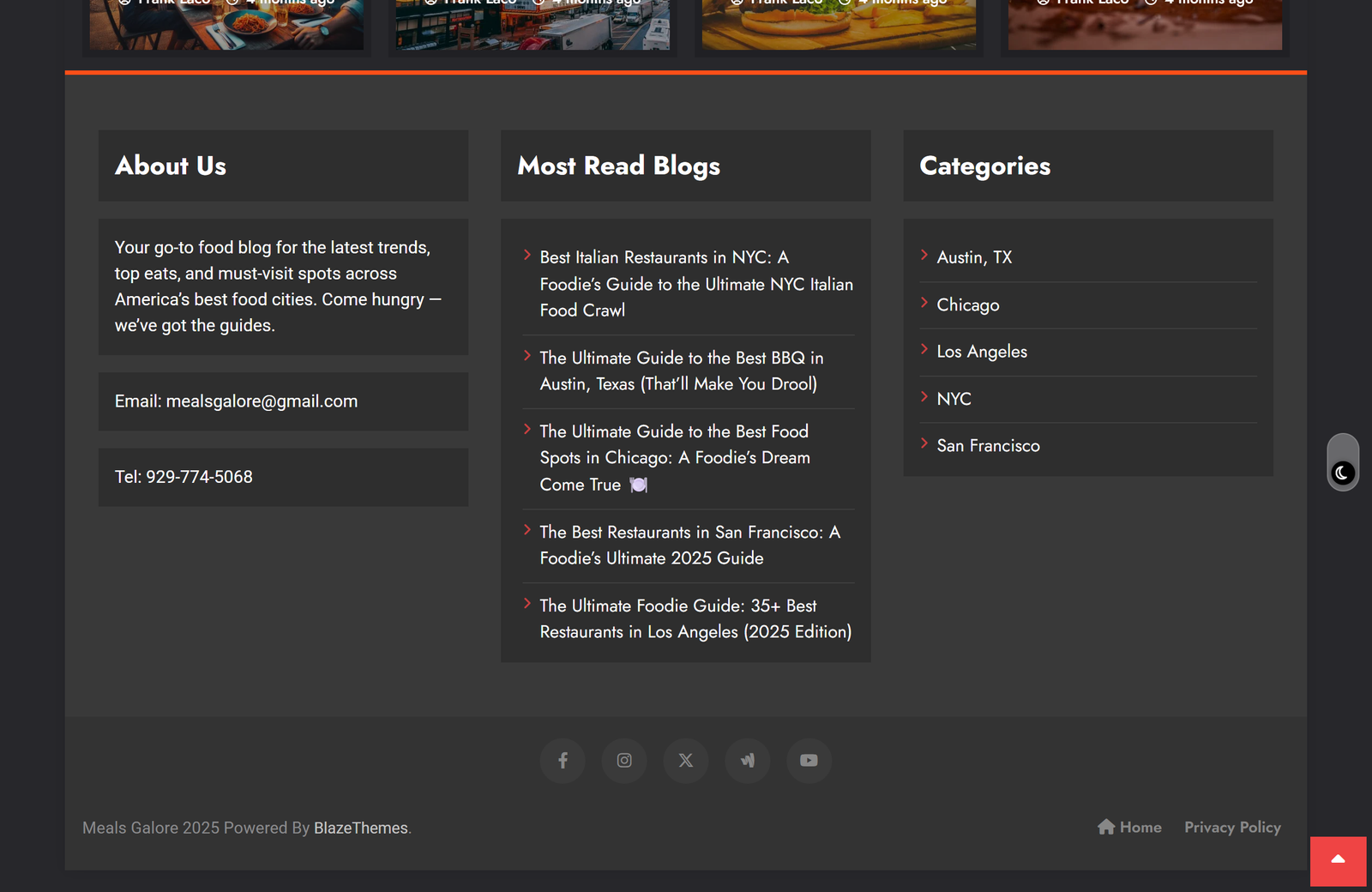This screenshot has height=892, width=1372.
Task: Open the Austin, TX category
Action: 974,257
